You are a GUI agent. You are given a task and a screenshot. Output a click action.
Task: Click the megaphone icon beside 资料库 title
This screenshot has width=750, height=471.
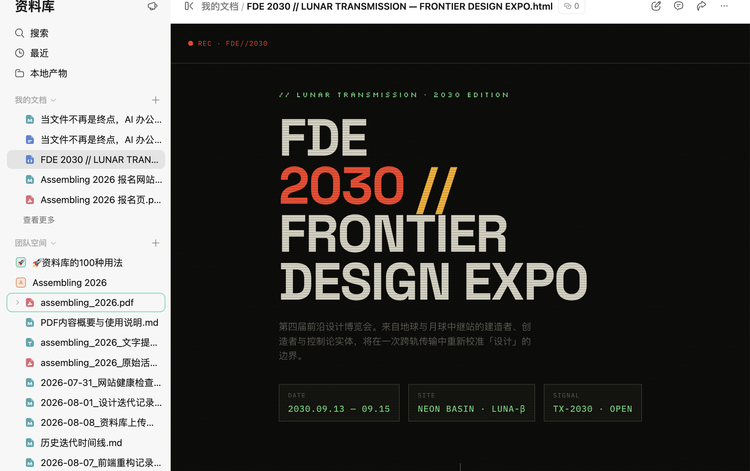click(x=153, y=6)
